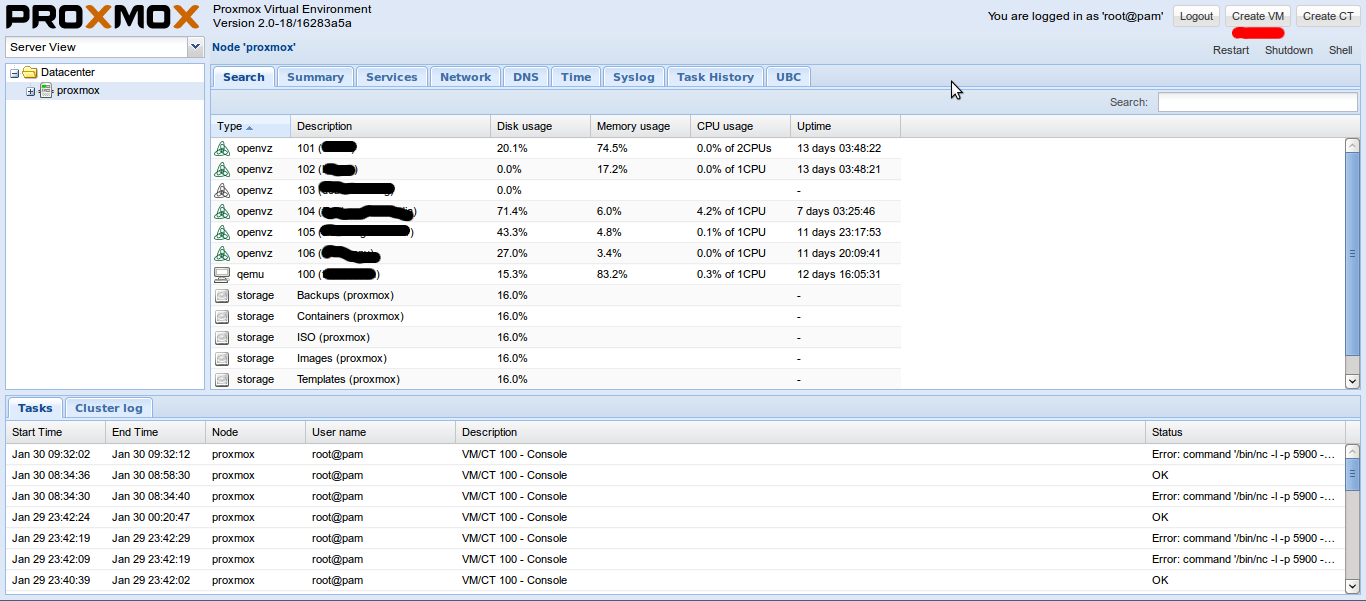Click the openvz icon for container 105

[x=222, y=232]
